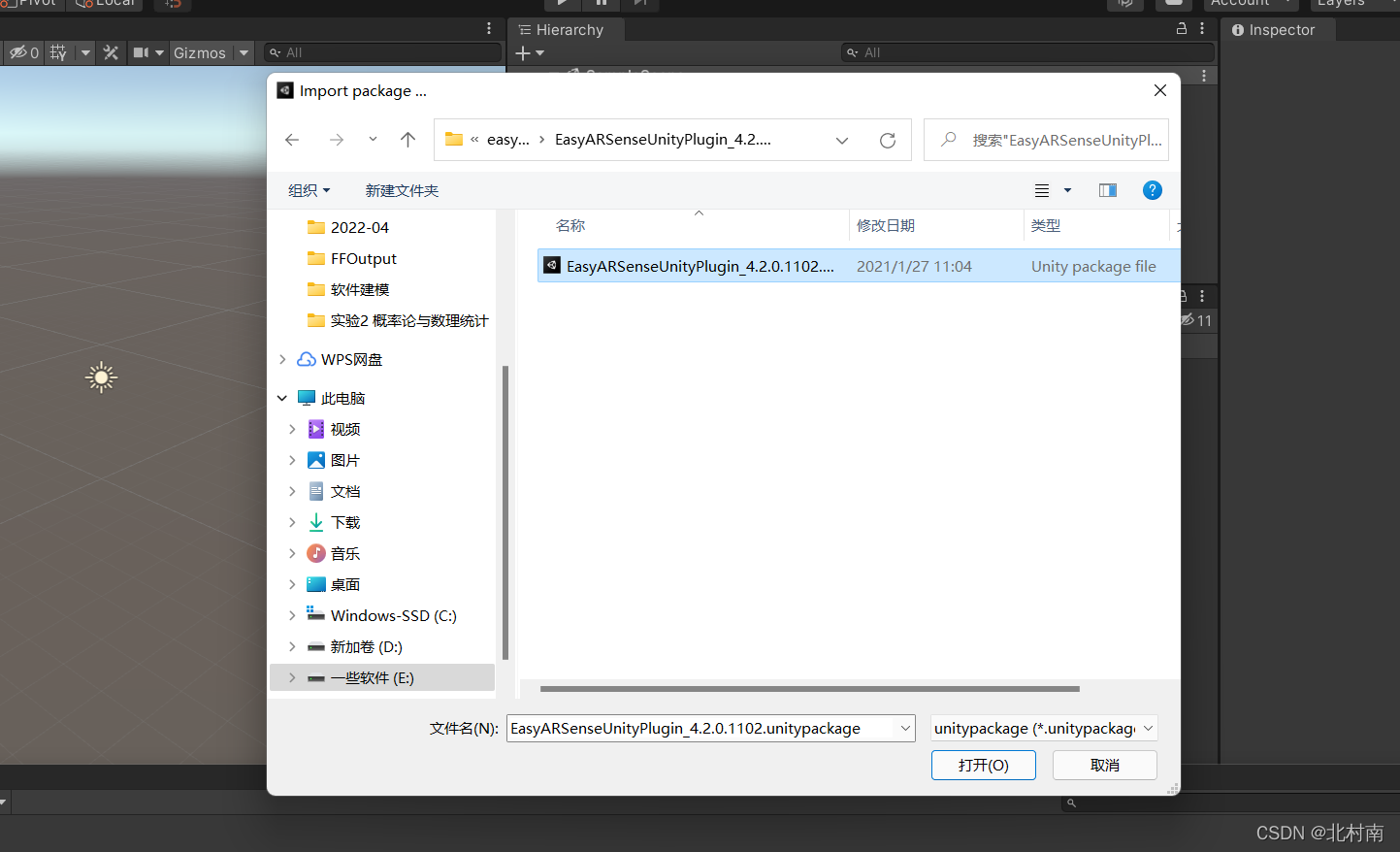
Task: Open the Hierarchy panel options menu
Action: coord(1202,29)
